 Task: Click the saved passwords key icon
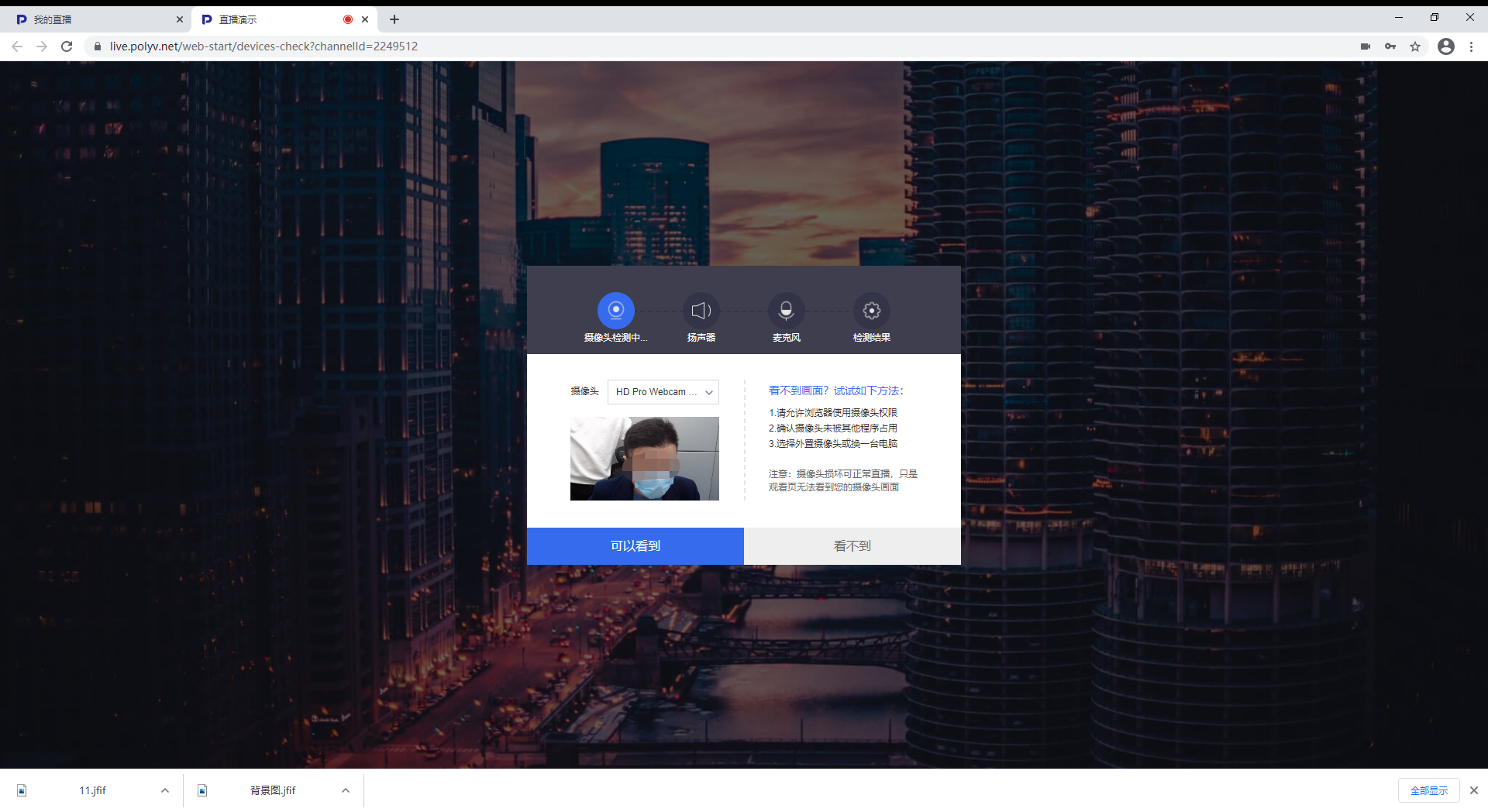click(1390, 46)
